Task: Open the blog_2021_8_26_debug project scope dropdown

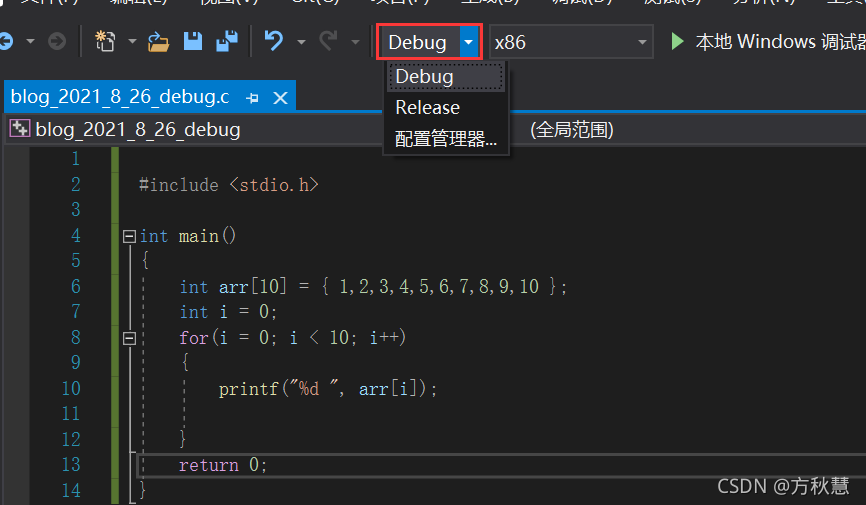Action: click(193, 130)
